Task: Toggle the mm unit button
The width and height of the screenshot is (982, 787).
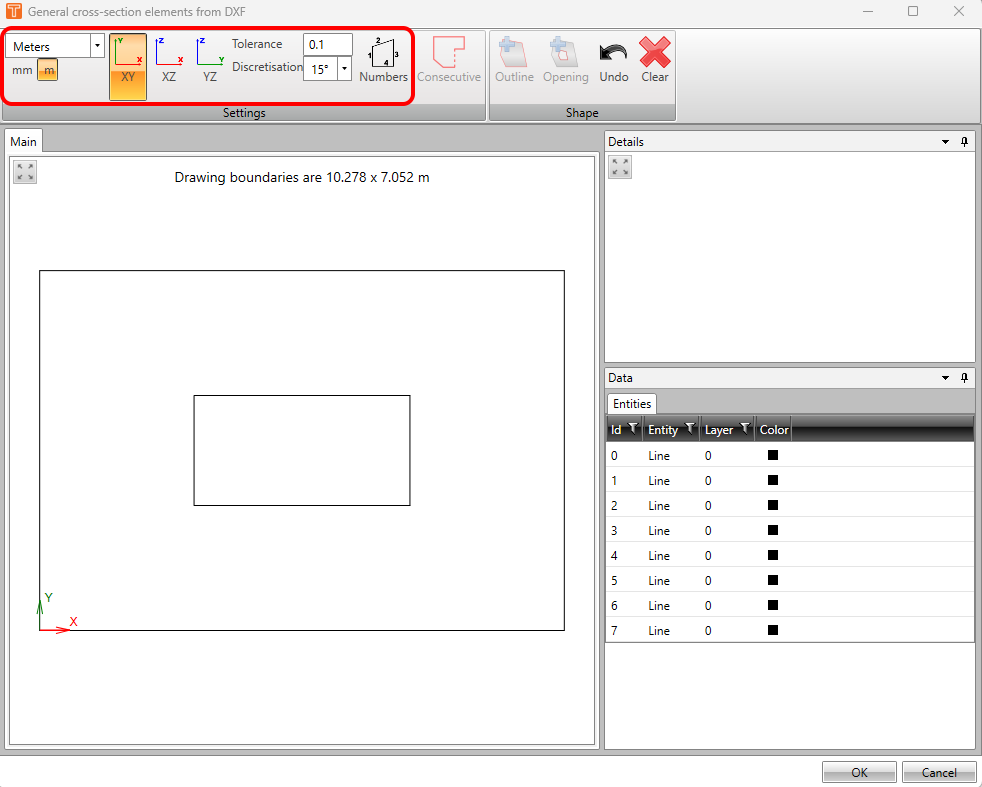Action: pyautogui.click(x=22, y=70)
